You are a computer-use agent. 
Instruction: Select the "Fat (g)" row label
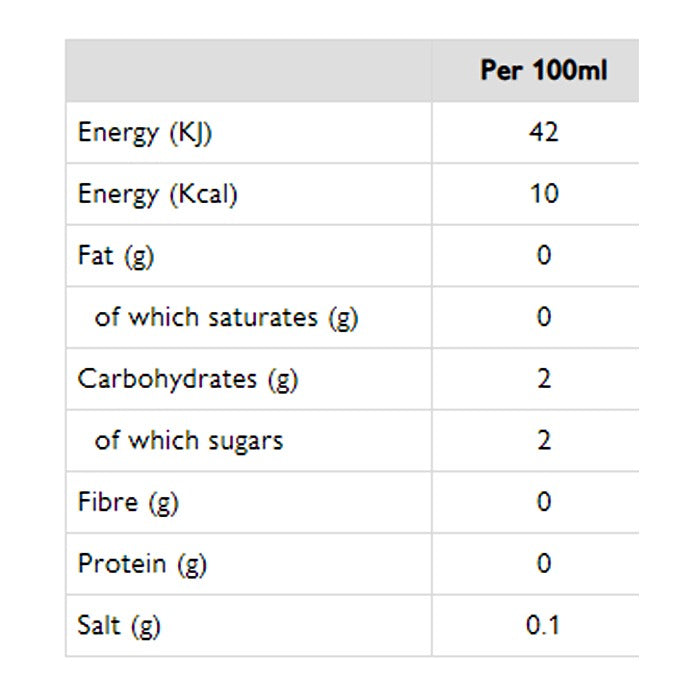click(x=116, y=256)
